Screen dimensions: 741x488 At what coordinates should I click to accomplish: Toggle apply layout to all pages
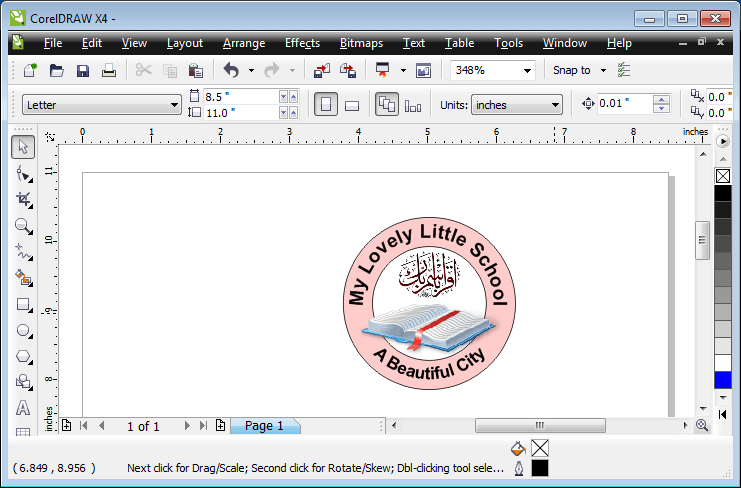(x=387, y=105)
